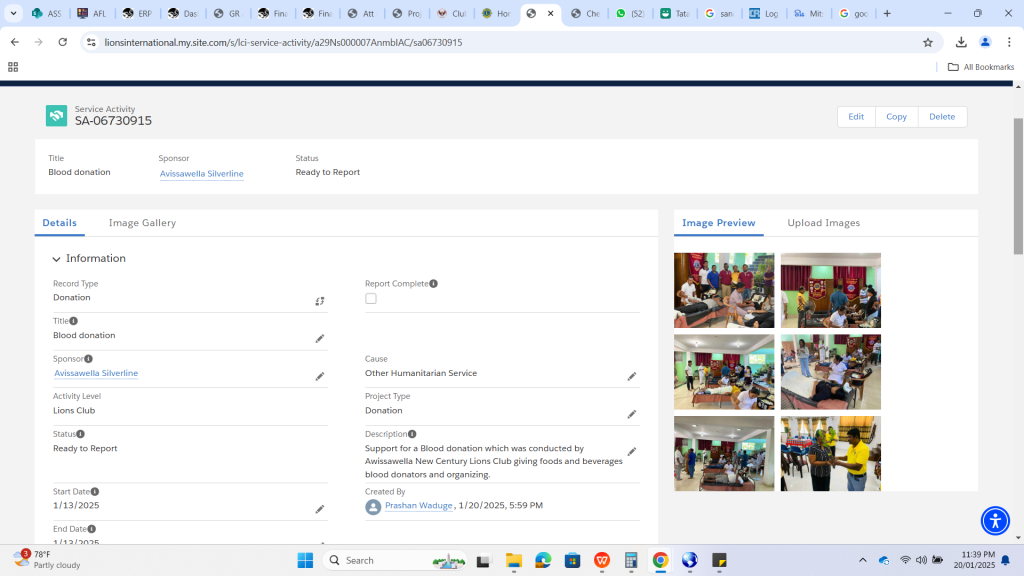This screenshot has width=1024, height=576.
Task: Show Sponsor field info icon
Action: (89, 359)
